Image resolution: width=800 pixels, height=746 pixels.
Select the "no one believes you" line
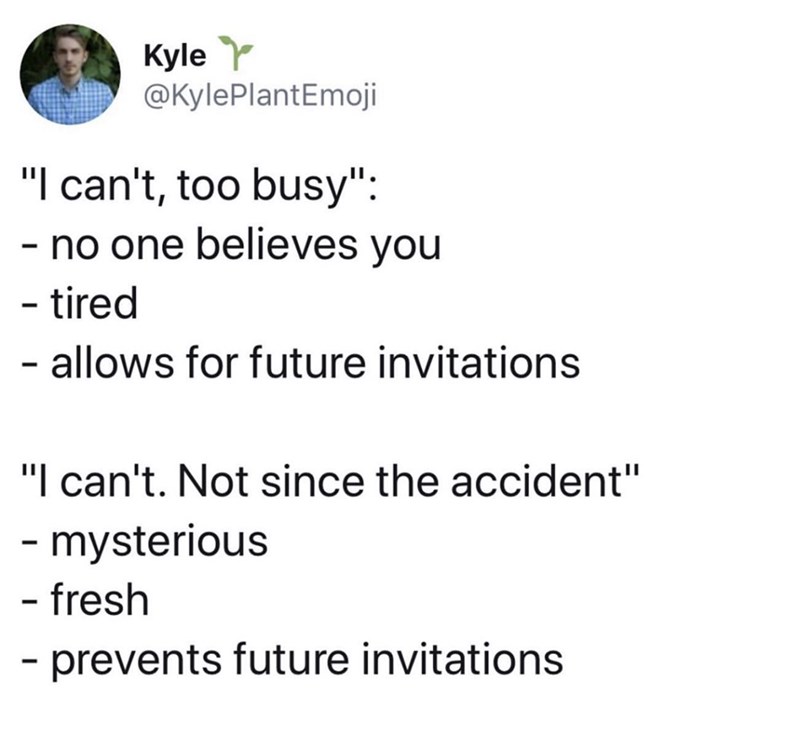(230, 245)
